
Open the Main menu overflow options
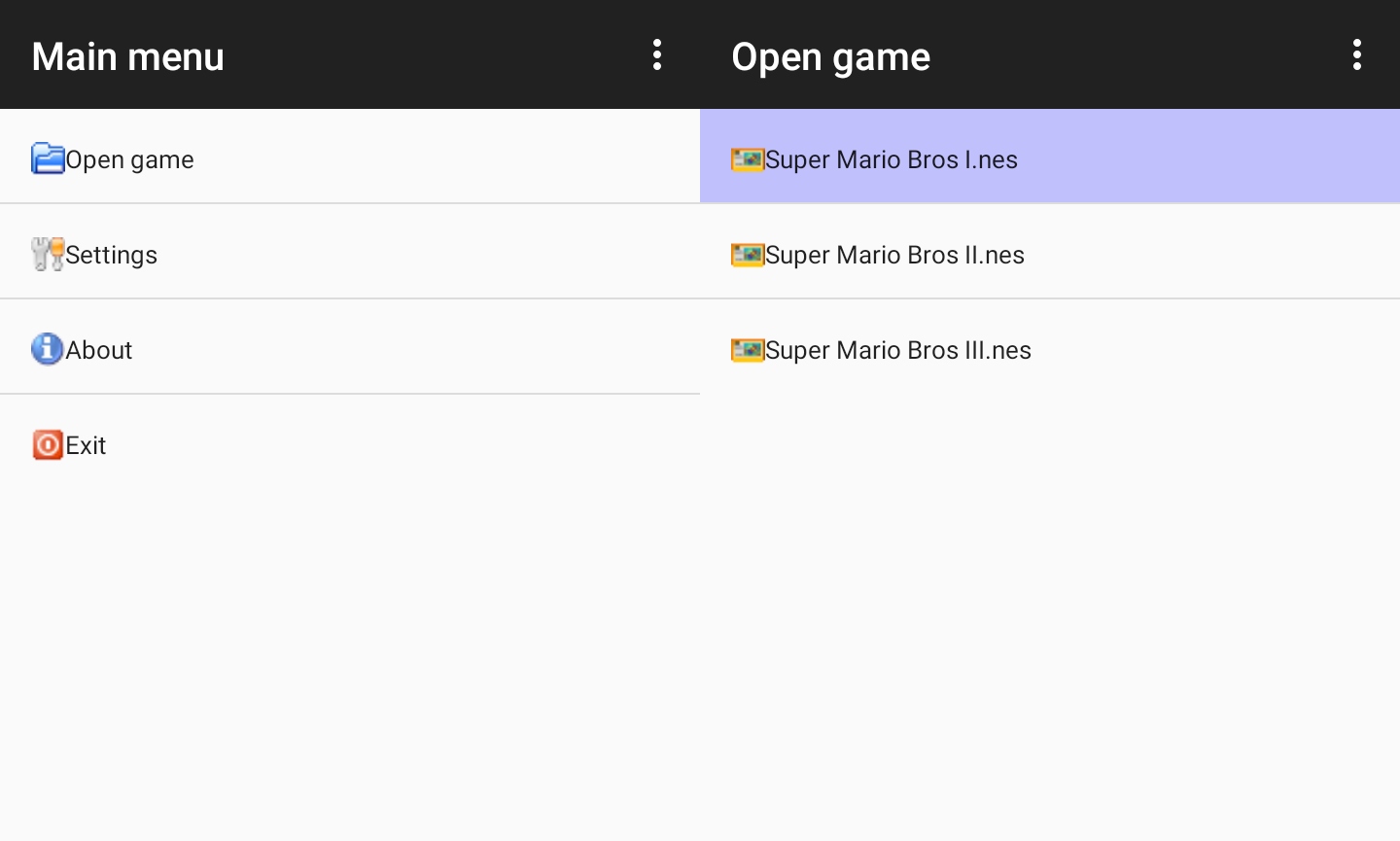tap(657, 54)
